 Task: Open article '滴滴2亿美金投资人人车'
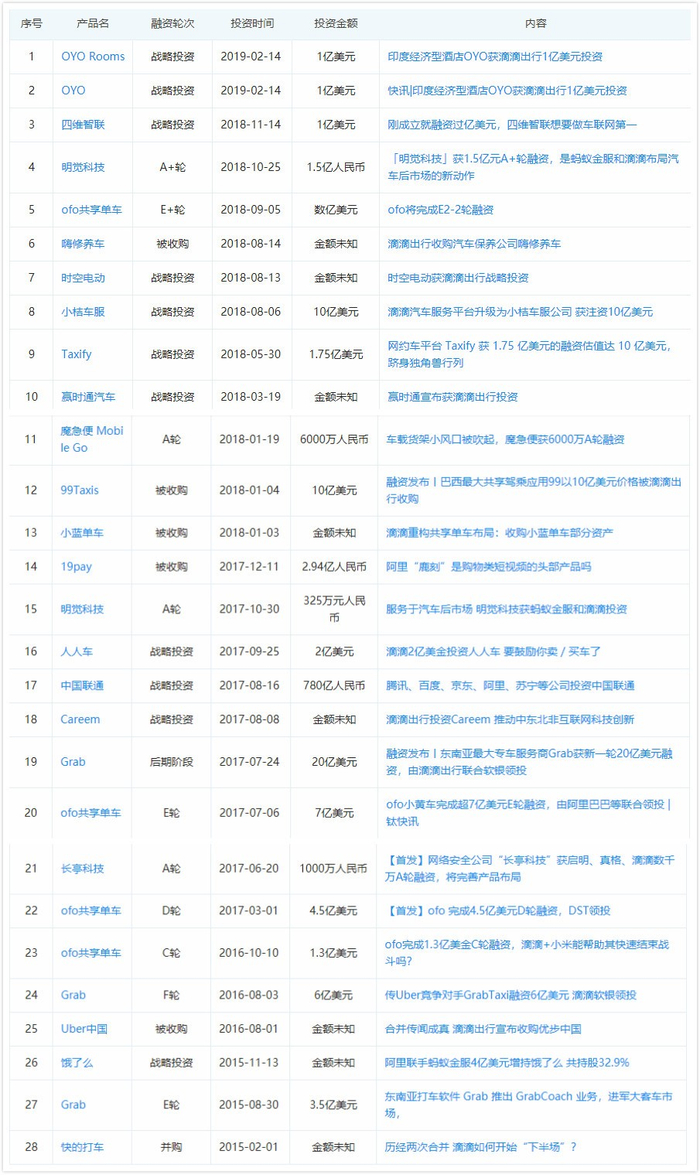pyautogui.click(x=494, y=651)
